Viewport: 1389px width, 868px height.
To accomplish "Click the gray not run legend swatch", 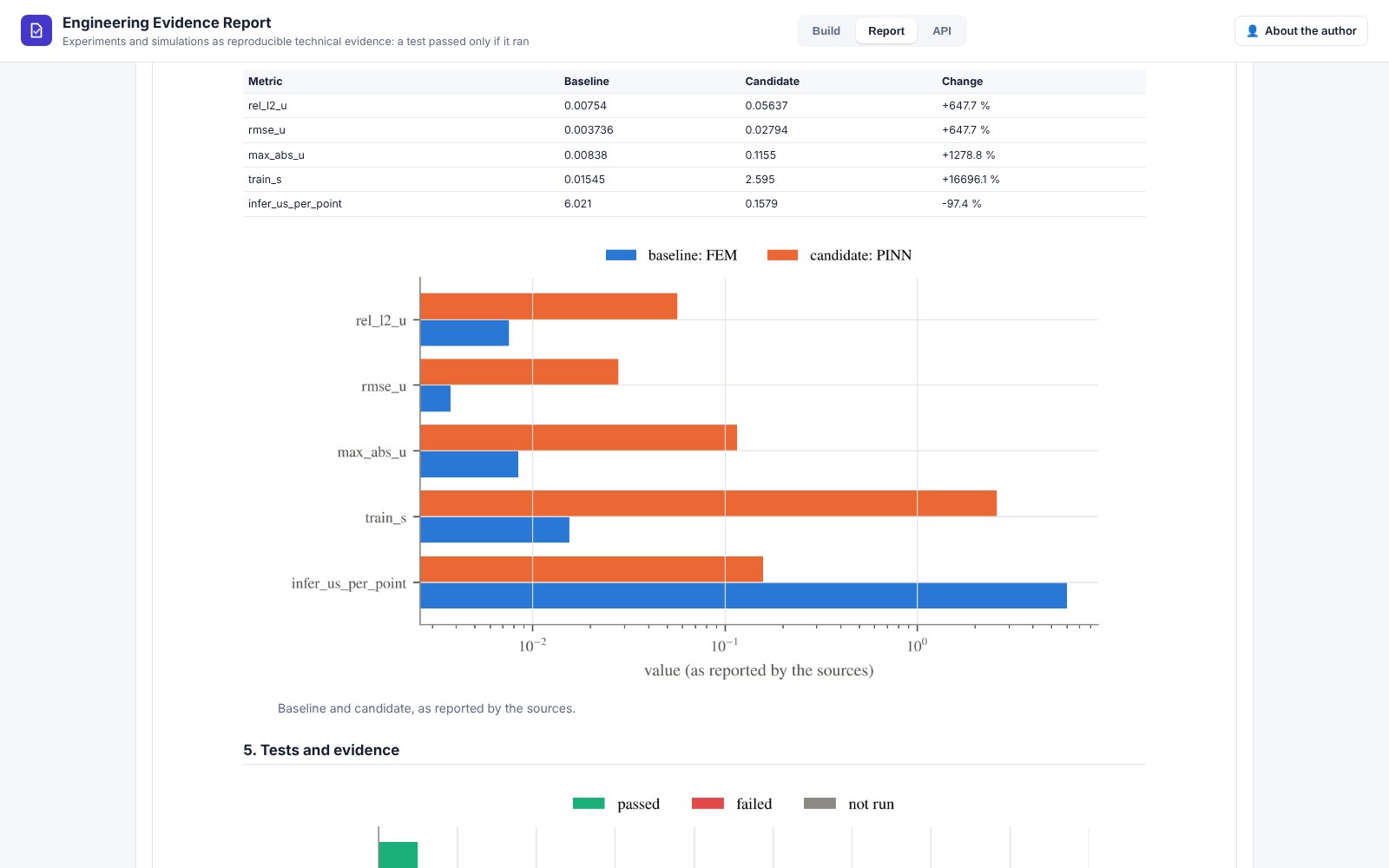I will coord(820,803).
